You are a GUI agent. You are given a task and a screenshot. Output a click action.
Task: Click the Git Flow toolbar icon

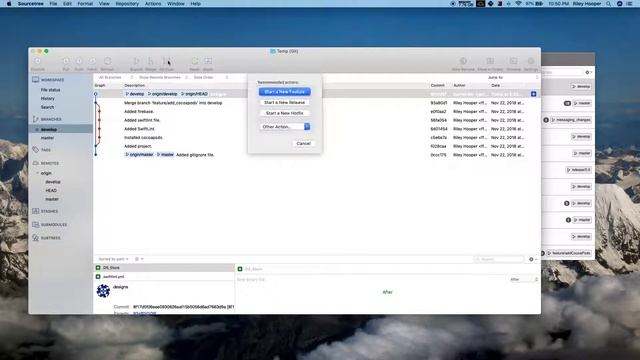tap(167, 61)
